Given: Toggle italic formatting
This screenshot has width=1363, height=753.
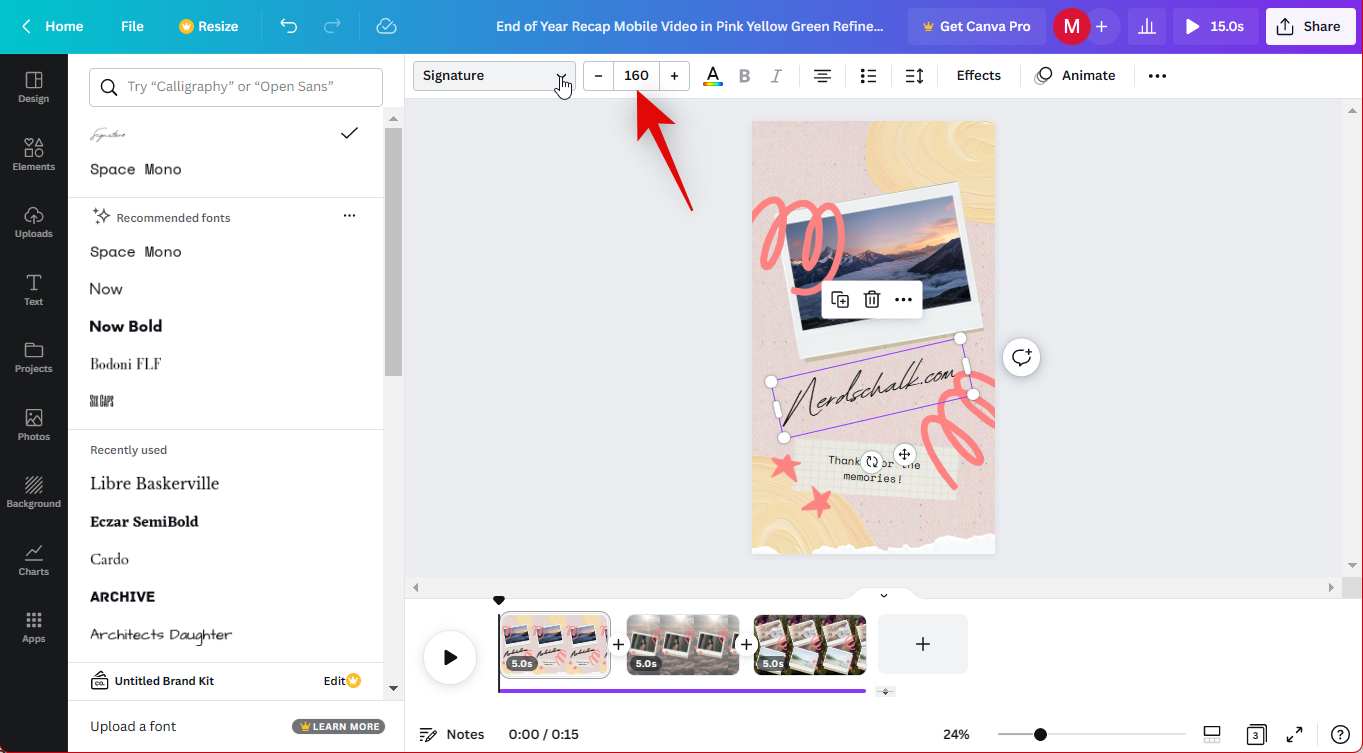Looking at the screenshot, I should (x=776, y=76).
